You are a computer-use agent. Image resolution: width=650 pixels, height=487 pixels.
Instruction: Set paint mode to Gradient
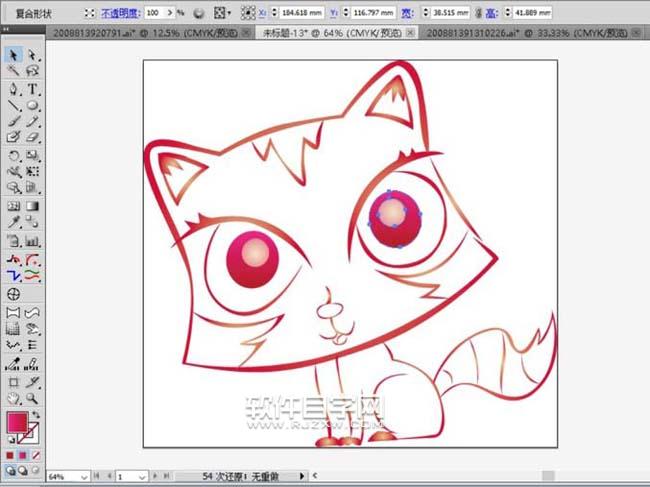pyautogui.click(x=23, y=456)
